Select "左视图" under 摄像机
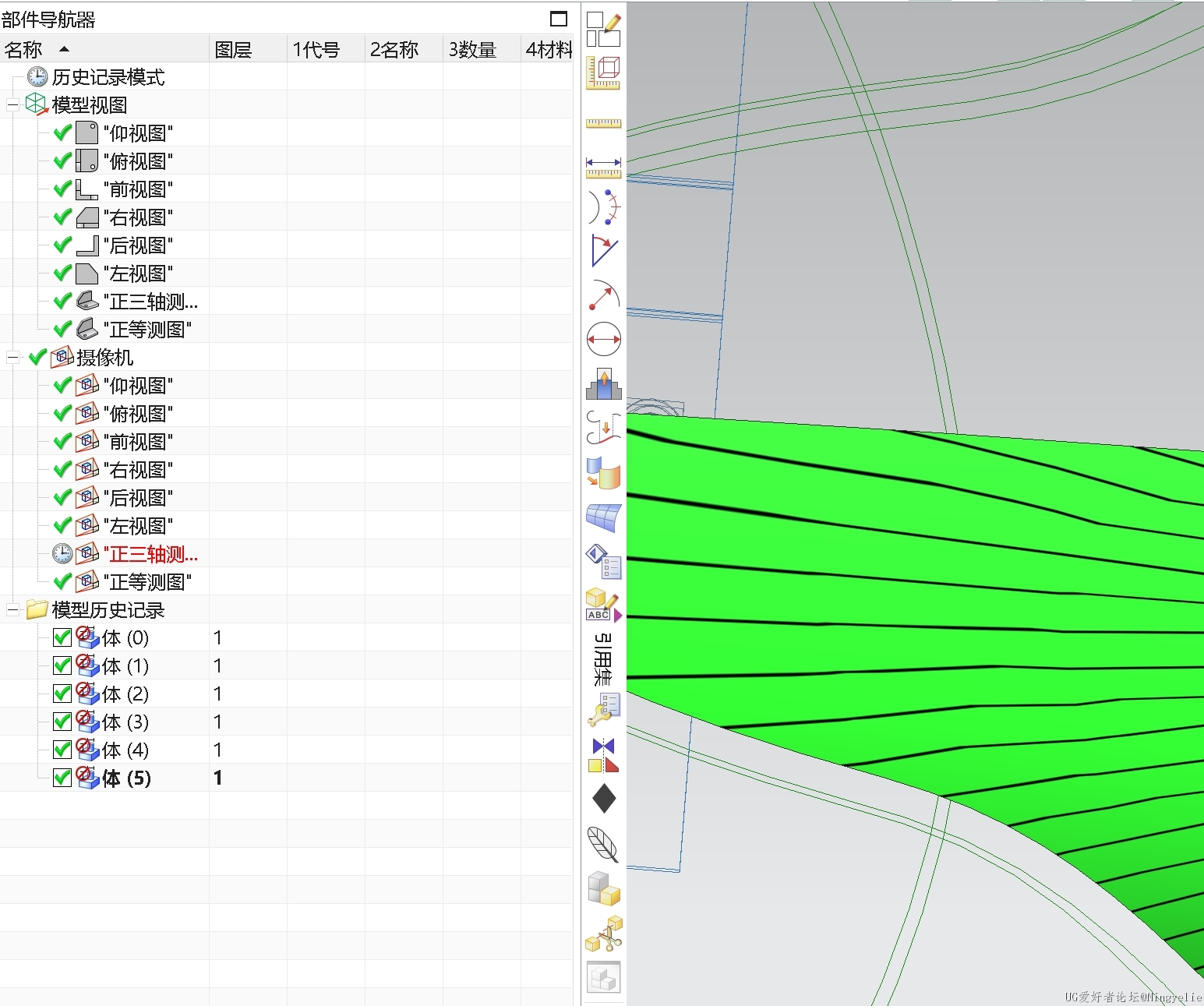The width and height of the screenshot is (1204, 1006). click(138, 526)
